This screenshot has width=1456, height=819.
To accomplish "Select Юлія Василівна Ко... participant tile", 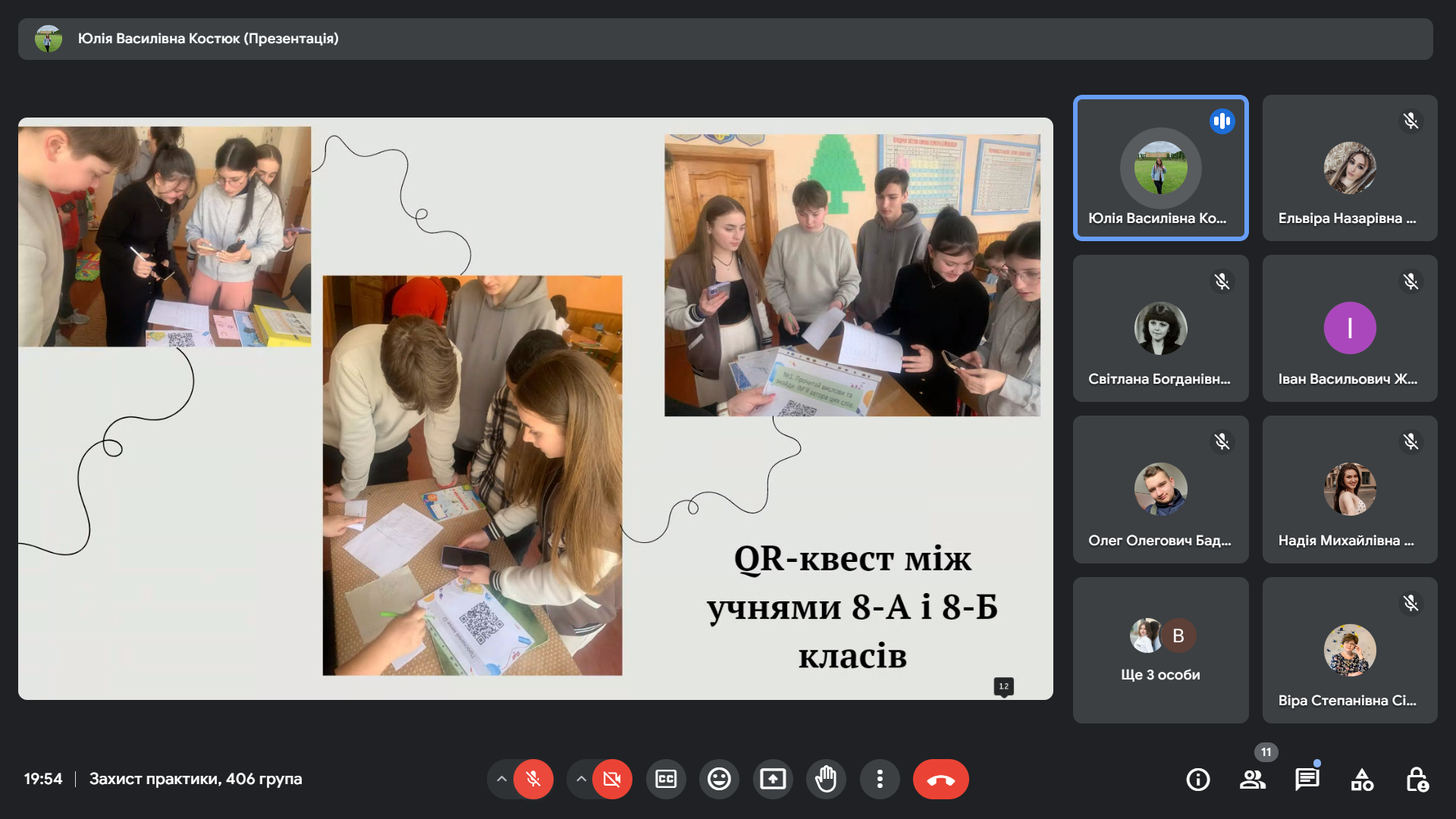I will coord(1160,168).
